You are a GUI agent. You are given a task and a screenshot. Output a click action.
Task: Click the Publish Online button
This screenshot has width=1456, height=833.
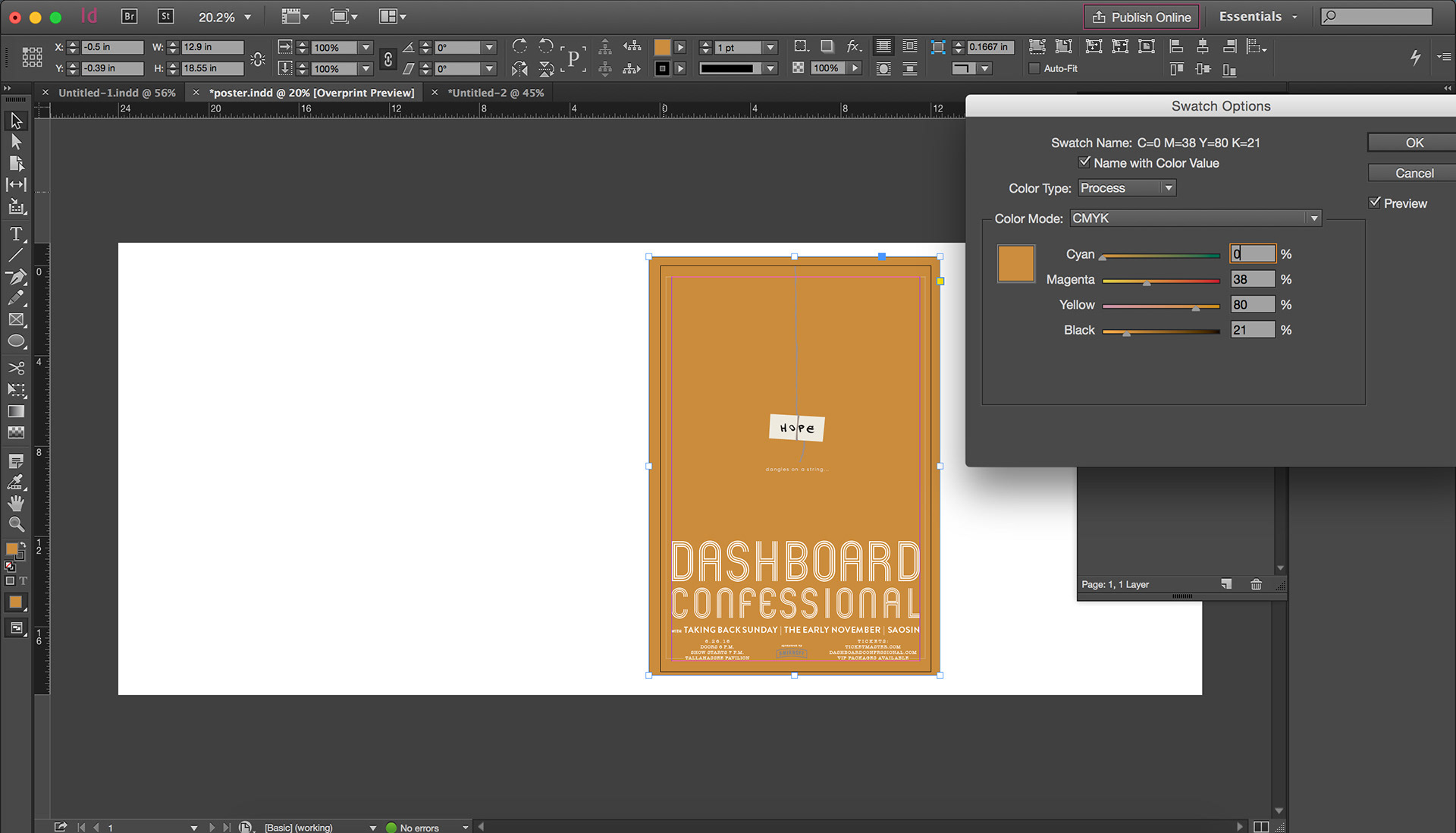[1141, 17]
